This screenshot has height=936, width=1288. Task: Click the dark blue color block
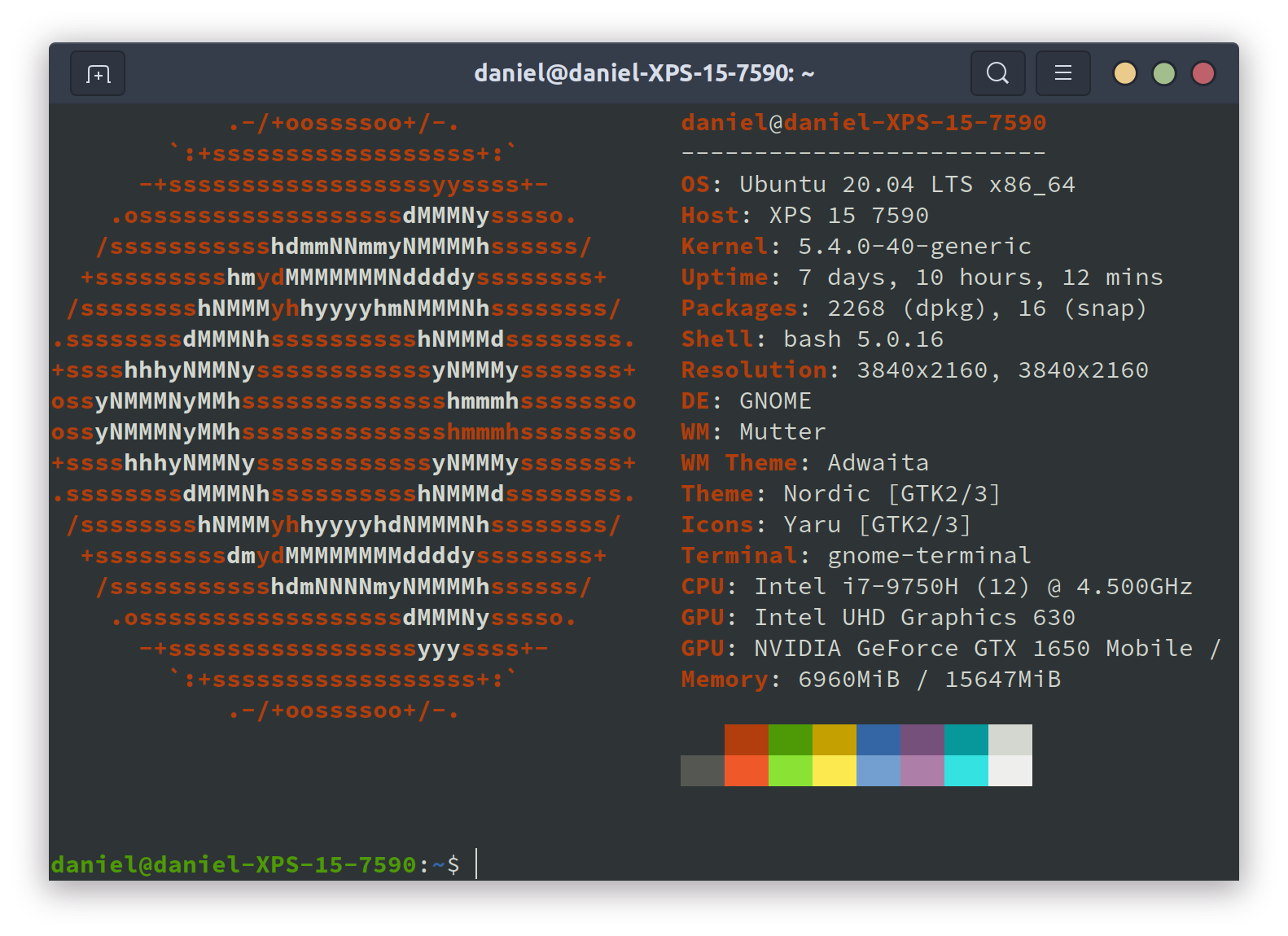[x=878, y=740]
